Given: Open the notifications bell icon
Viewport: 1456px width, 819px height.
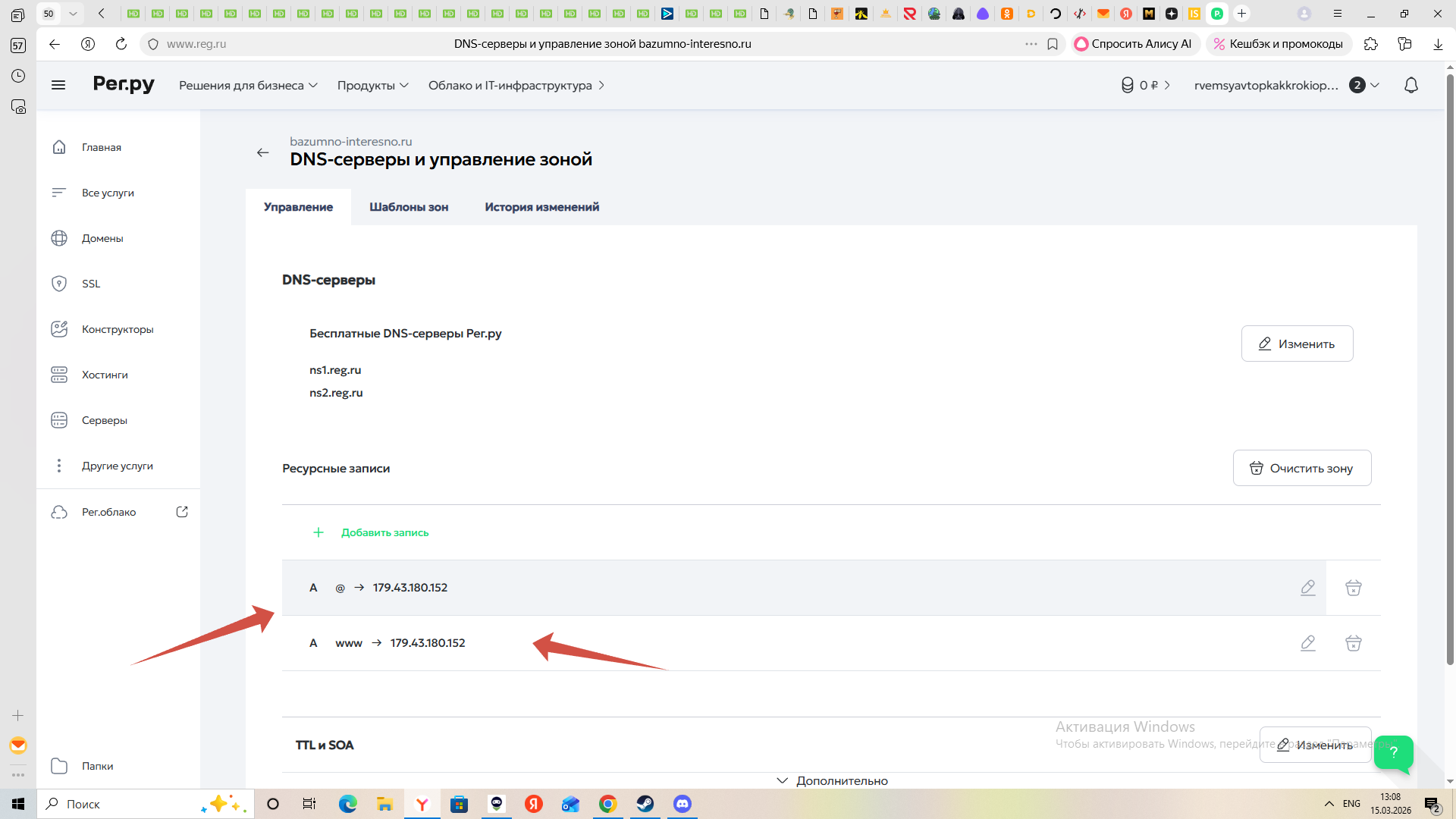Looking at the screenshot, I should click(x=1410, y=85).
